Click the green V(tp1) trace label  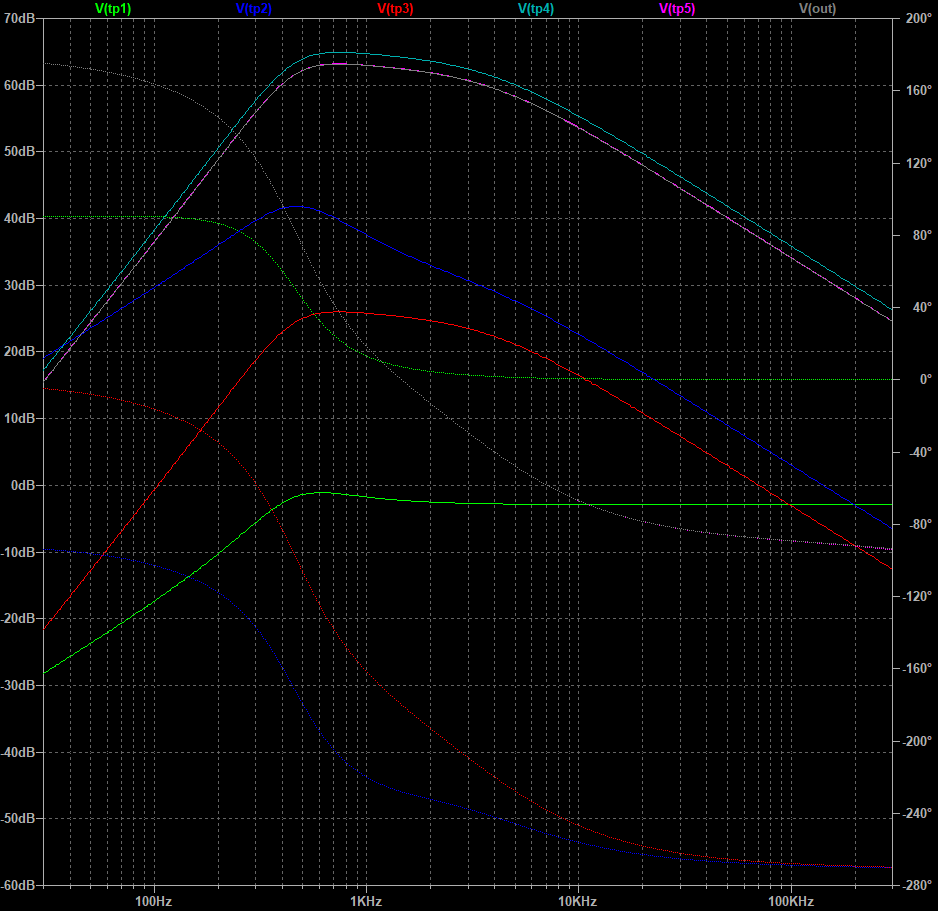112,9
